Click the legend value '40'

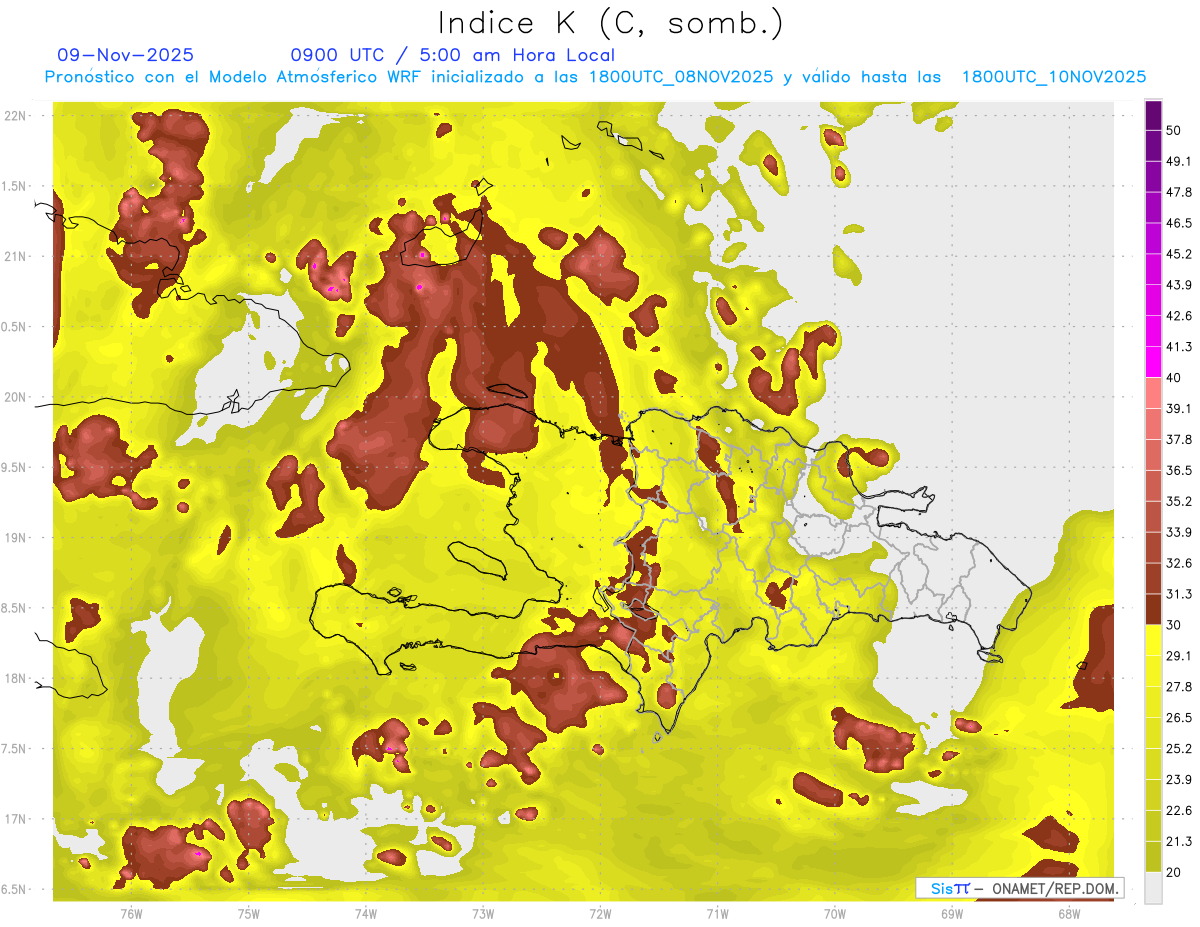1173,377
